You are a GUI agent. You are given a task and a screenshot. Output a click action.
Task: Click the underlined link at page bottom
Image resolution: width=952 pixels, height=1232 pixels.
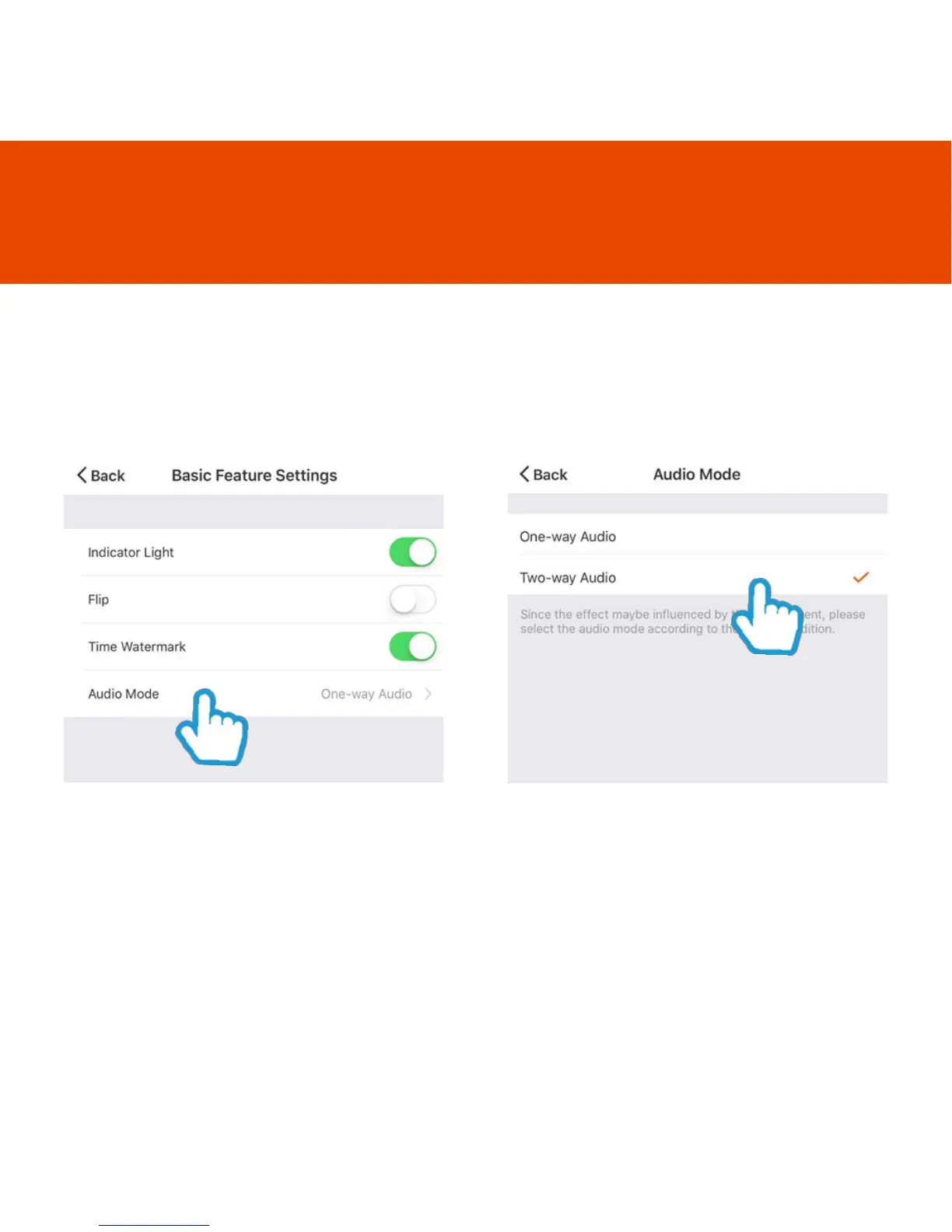pos(154,1225)
